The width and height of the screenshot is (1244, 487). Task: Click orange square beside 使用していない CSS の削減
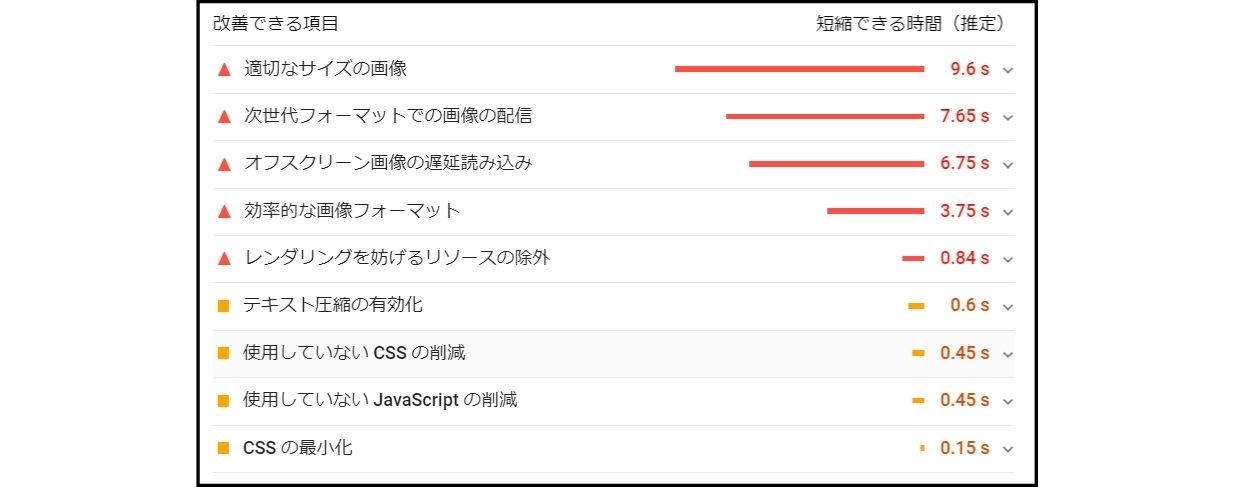coord(223,353)
